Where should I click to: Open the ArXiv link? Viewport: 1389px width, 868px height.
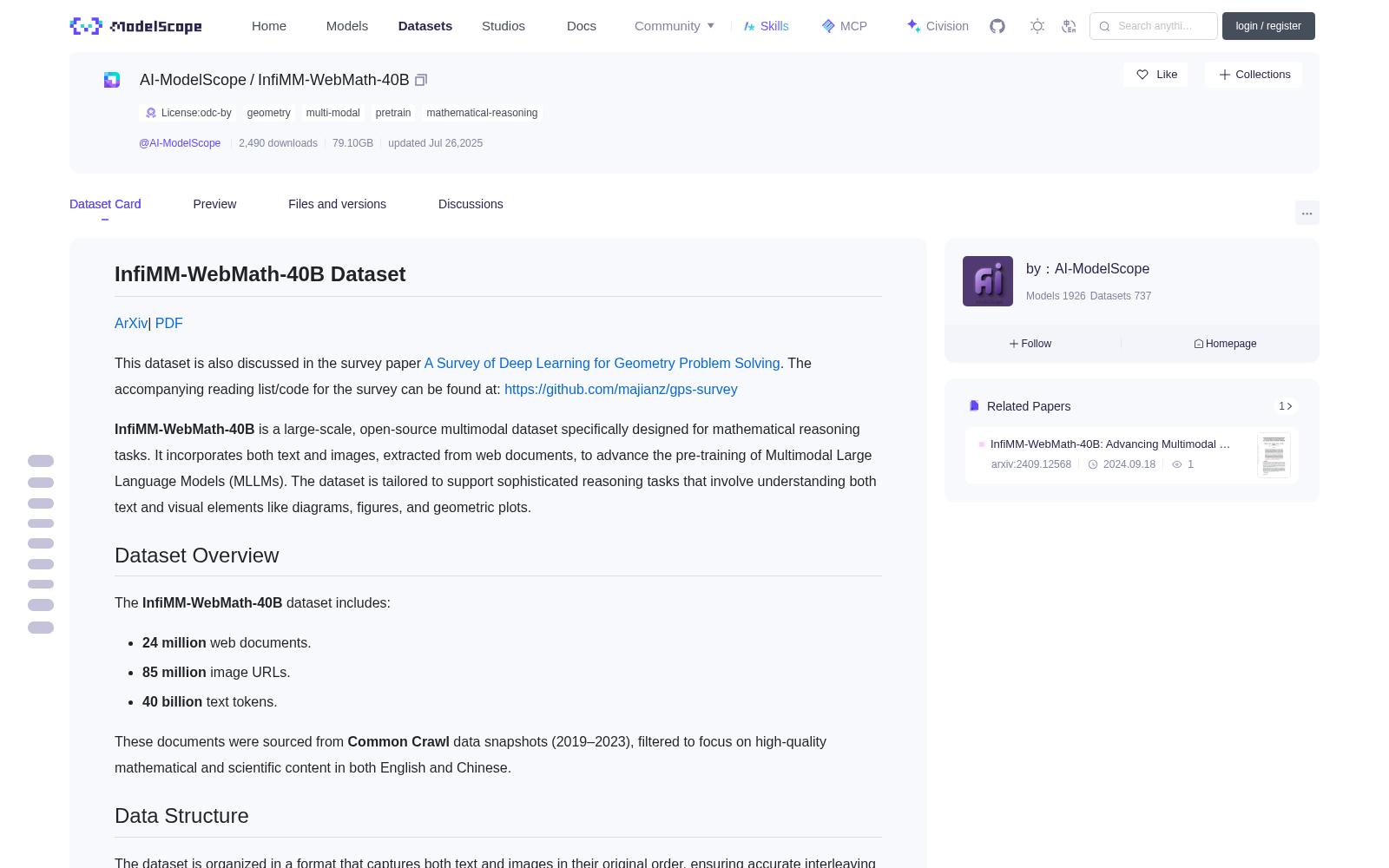[131, 323]
